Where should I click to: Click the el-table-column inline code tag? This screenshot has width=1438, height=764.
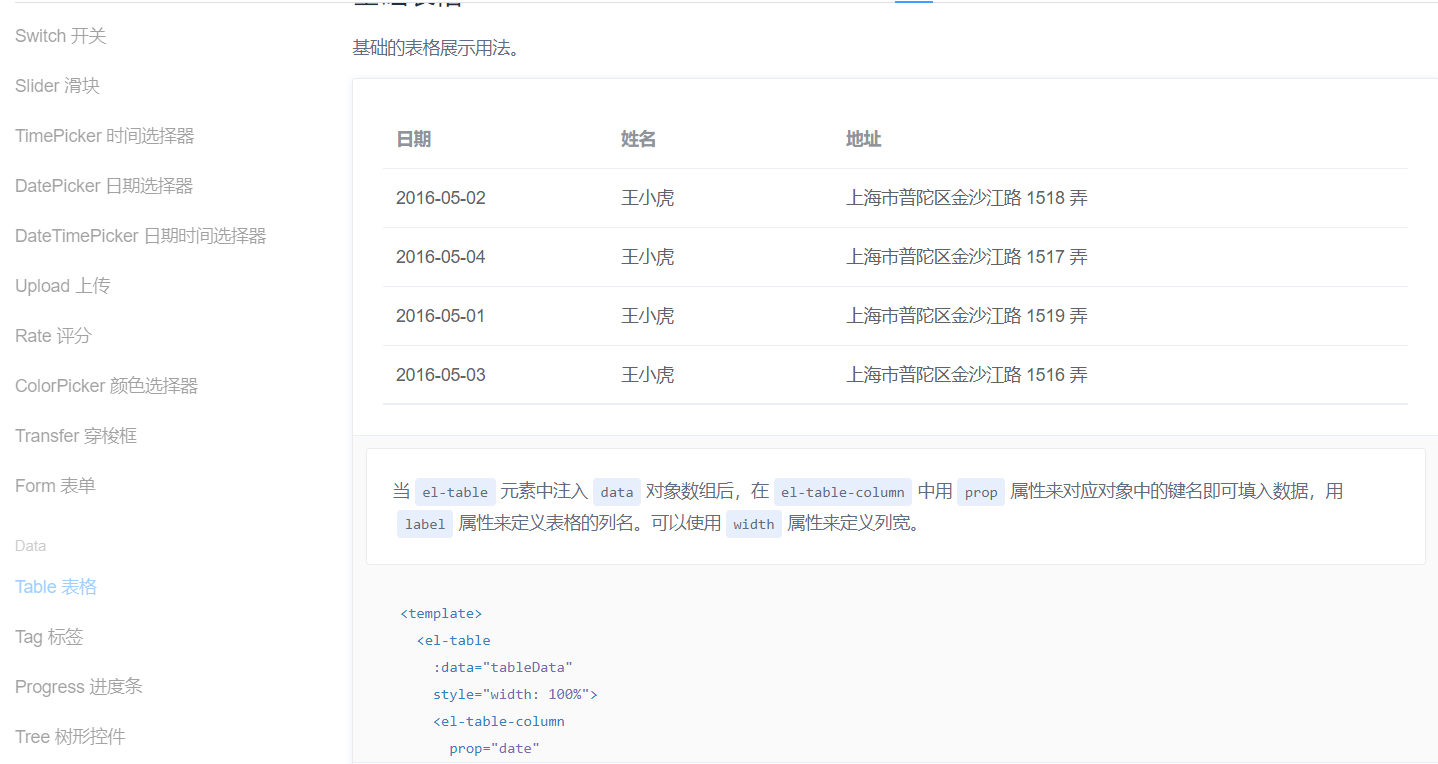point(843,492)
